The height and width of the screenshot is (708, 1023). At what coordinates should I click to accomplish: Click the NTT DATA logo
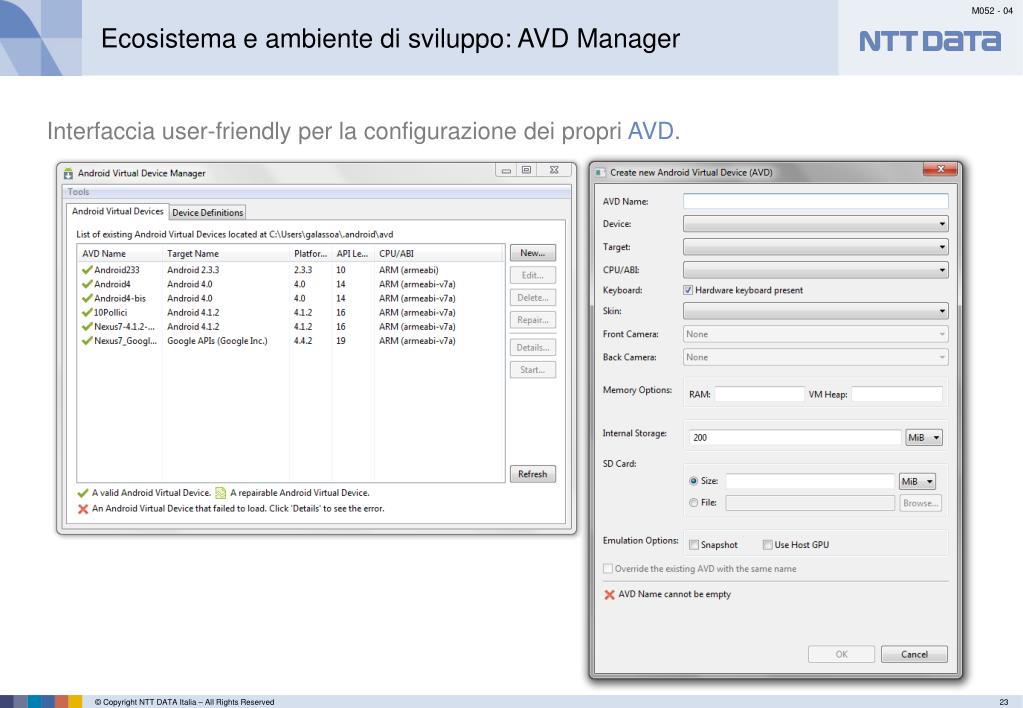click(x=930, y=40)
